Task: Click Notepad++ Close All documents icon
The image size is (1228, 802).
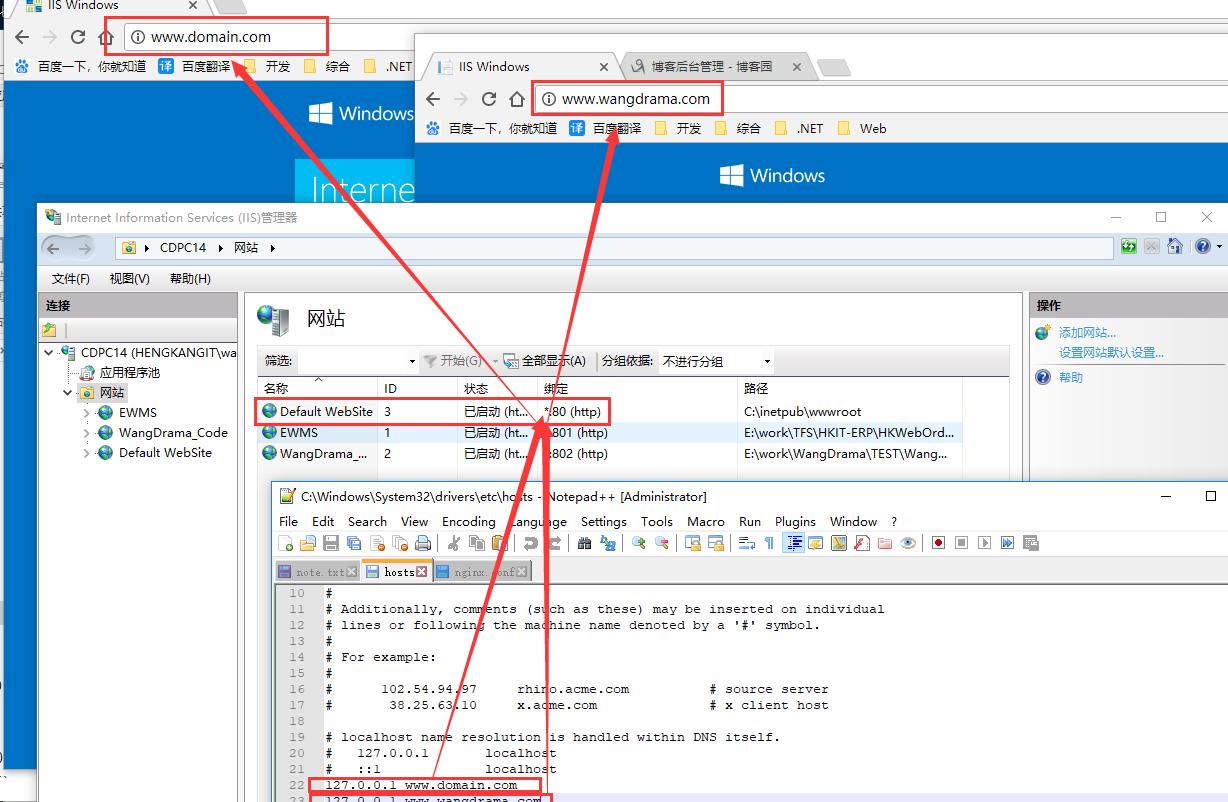Action: [399, 543]
